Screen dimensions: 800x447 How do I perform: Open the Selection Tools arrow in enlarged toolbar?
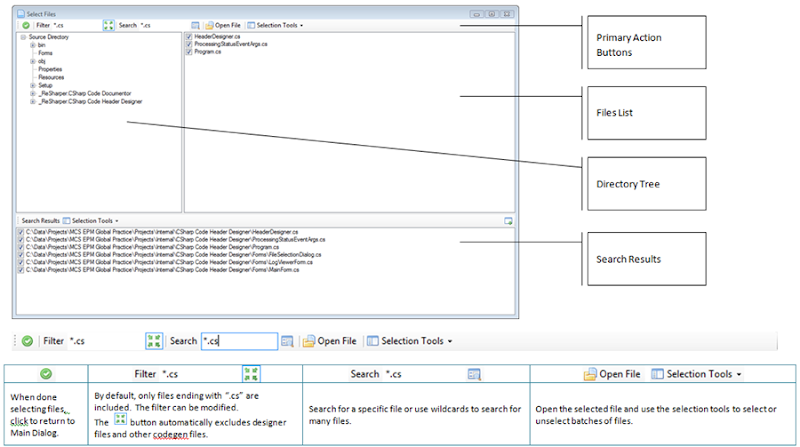(450, 341)
